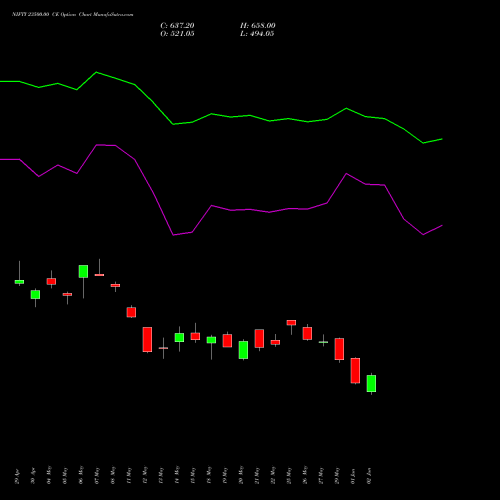This screenshot has width=500, height=500.
Task: Select the tall green candlestick above 06 May
Action: 83,271
